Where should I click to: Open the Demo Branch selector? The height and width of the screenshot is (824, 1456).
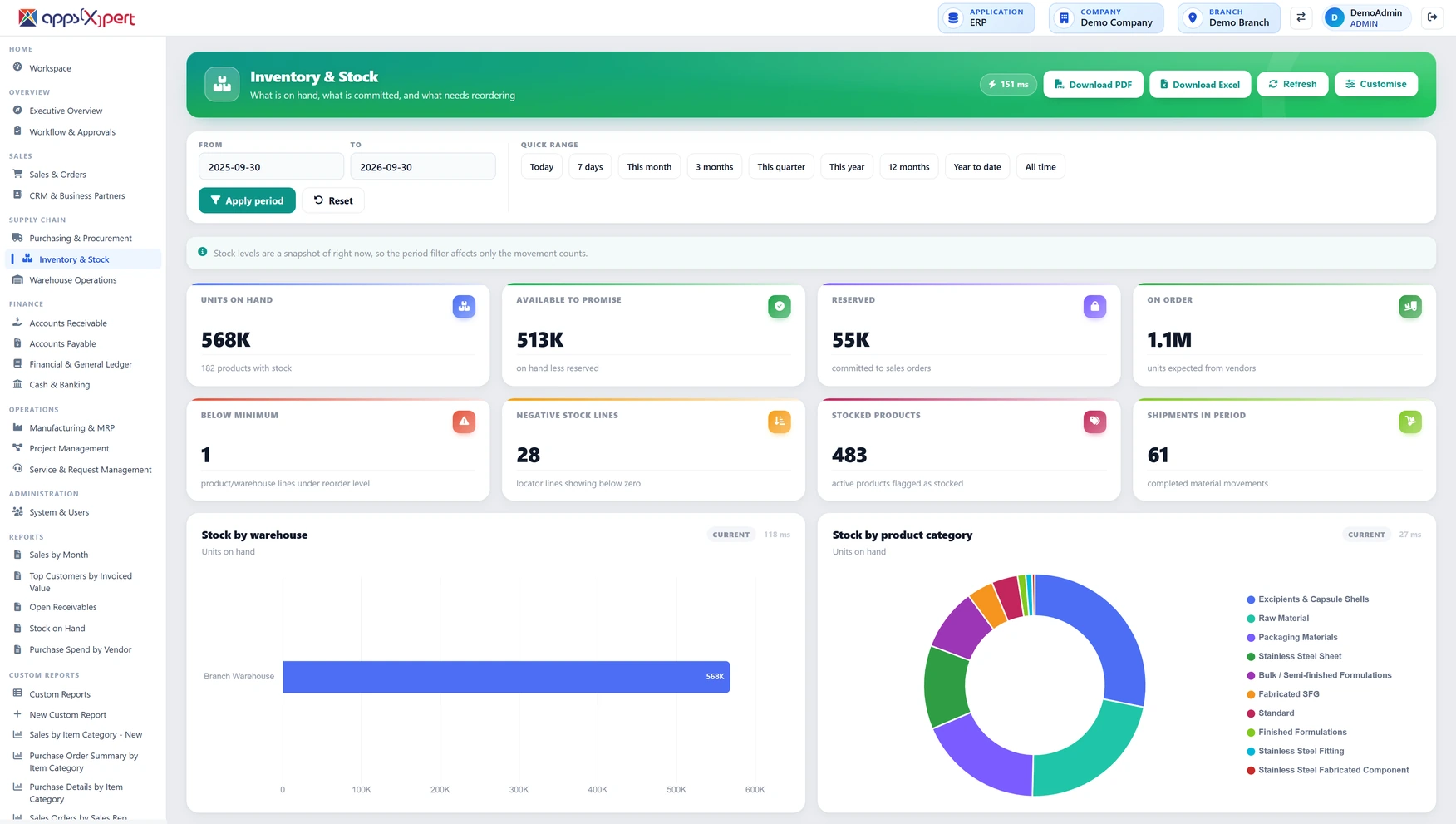1229,17
